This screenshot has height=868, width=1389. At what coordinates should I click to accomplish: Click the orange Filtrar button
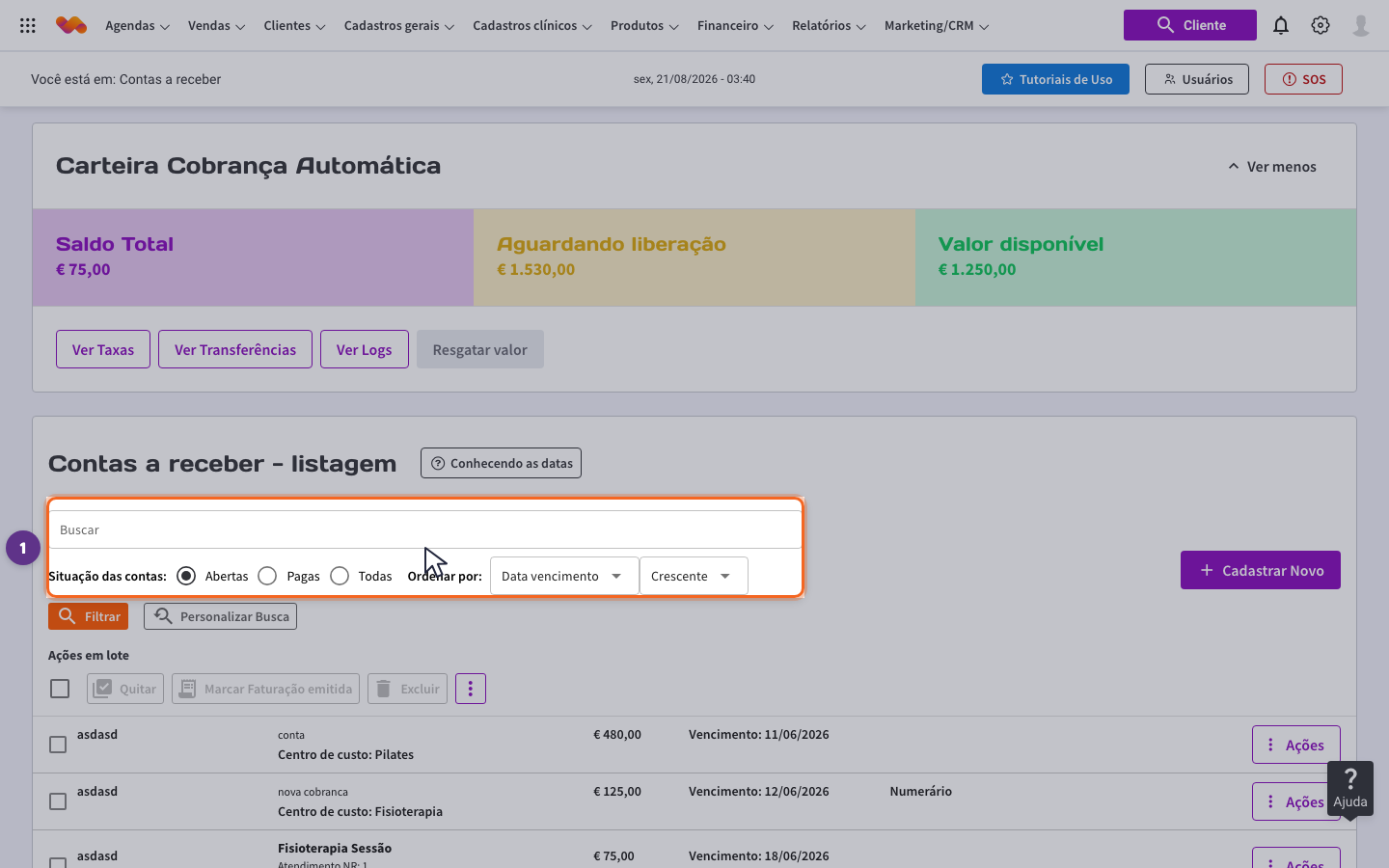click(88, 616)
